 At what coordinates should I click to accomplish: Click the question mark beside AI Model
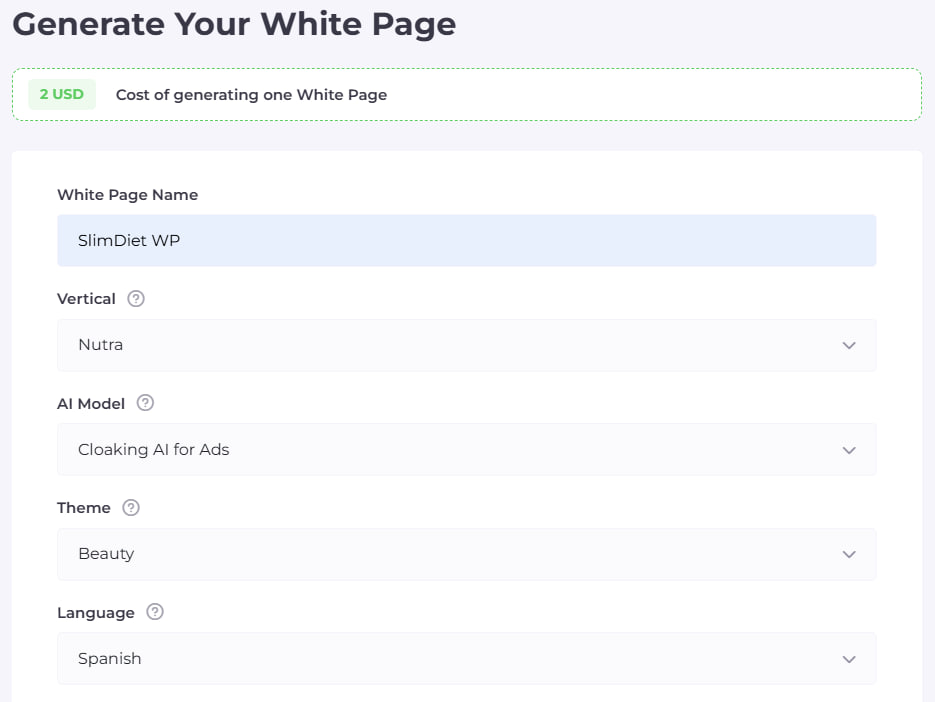[145, 403]
